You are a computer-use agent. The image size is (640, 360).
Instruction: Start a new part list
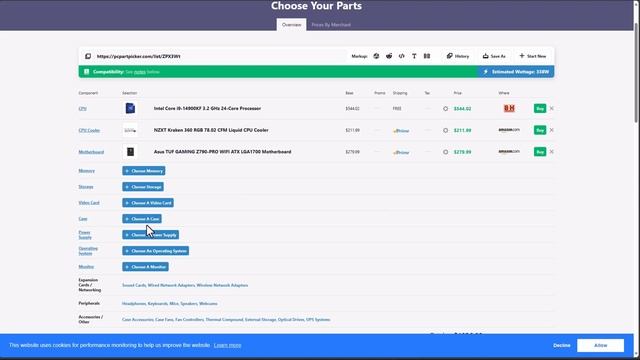pos(532,56)
